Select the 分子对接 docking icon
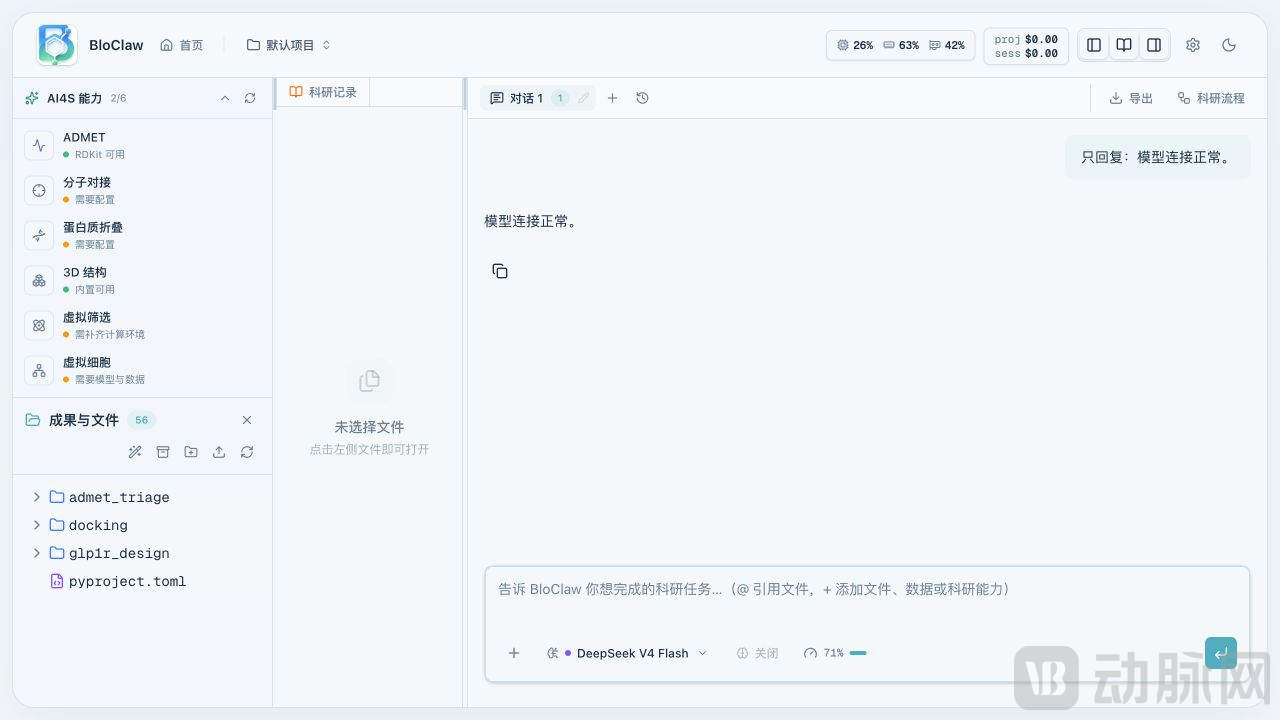 (39, 190)
